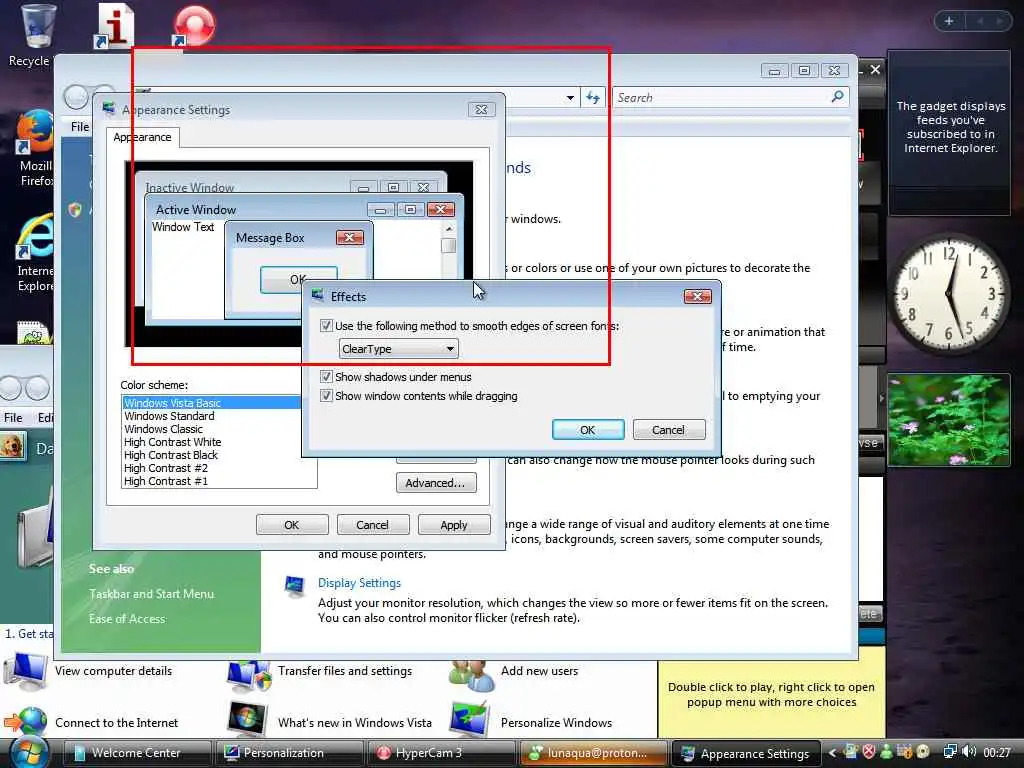Screen dimensions: 1024x768
Task: Click the calendar lock icon in tray
Action: tap(904, 752)
